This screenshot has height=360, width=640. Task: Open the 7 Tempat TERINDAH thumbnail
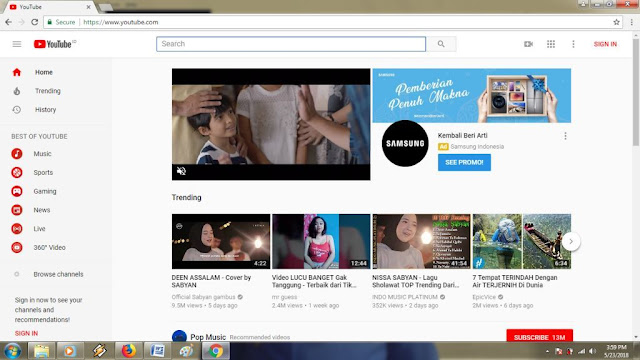click(522, 241)
